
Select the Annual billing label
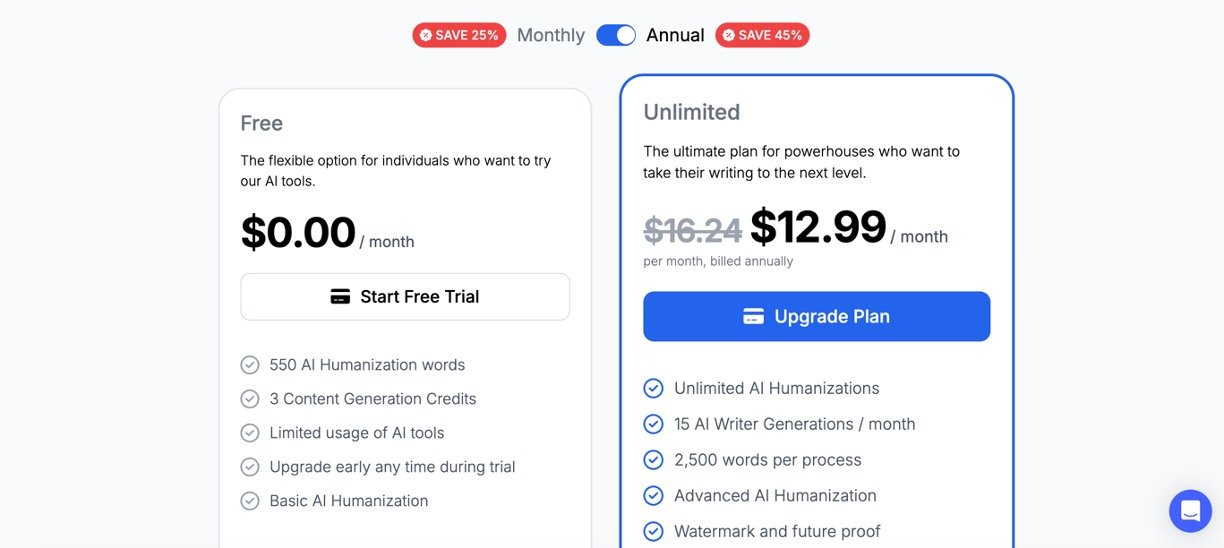675,35
